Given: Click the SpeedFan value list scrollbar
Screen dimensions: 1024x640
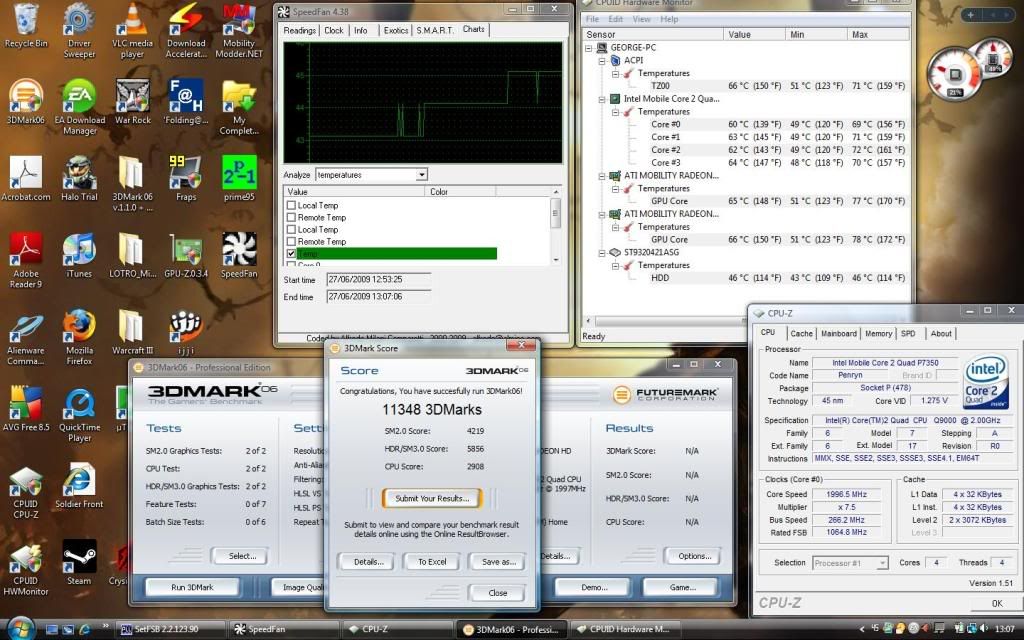Looking at the screenshot, I should point(556,225).
